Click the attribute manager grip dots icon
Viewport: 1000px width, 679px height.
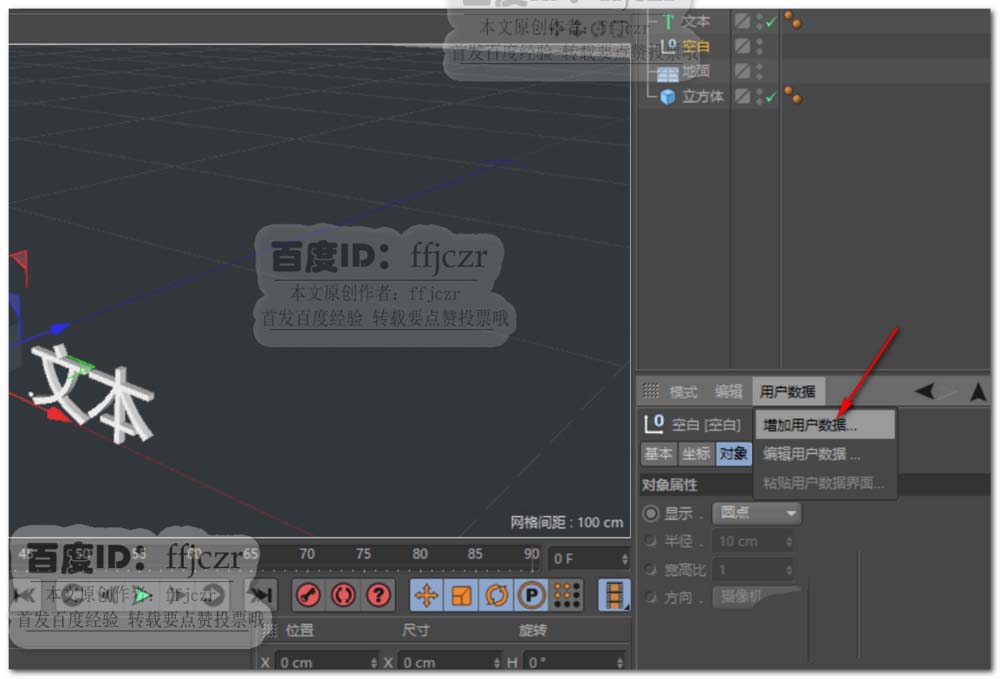click(651, 390)
